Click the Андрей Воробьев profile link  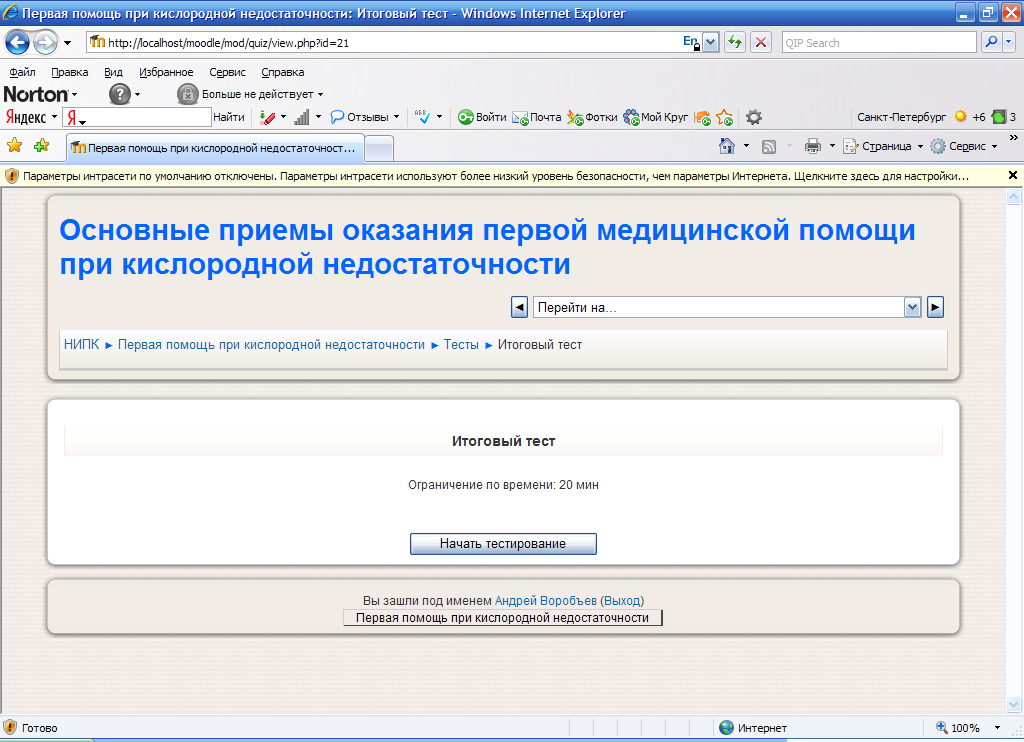click(x=545, y=600)
